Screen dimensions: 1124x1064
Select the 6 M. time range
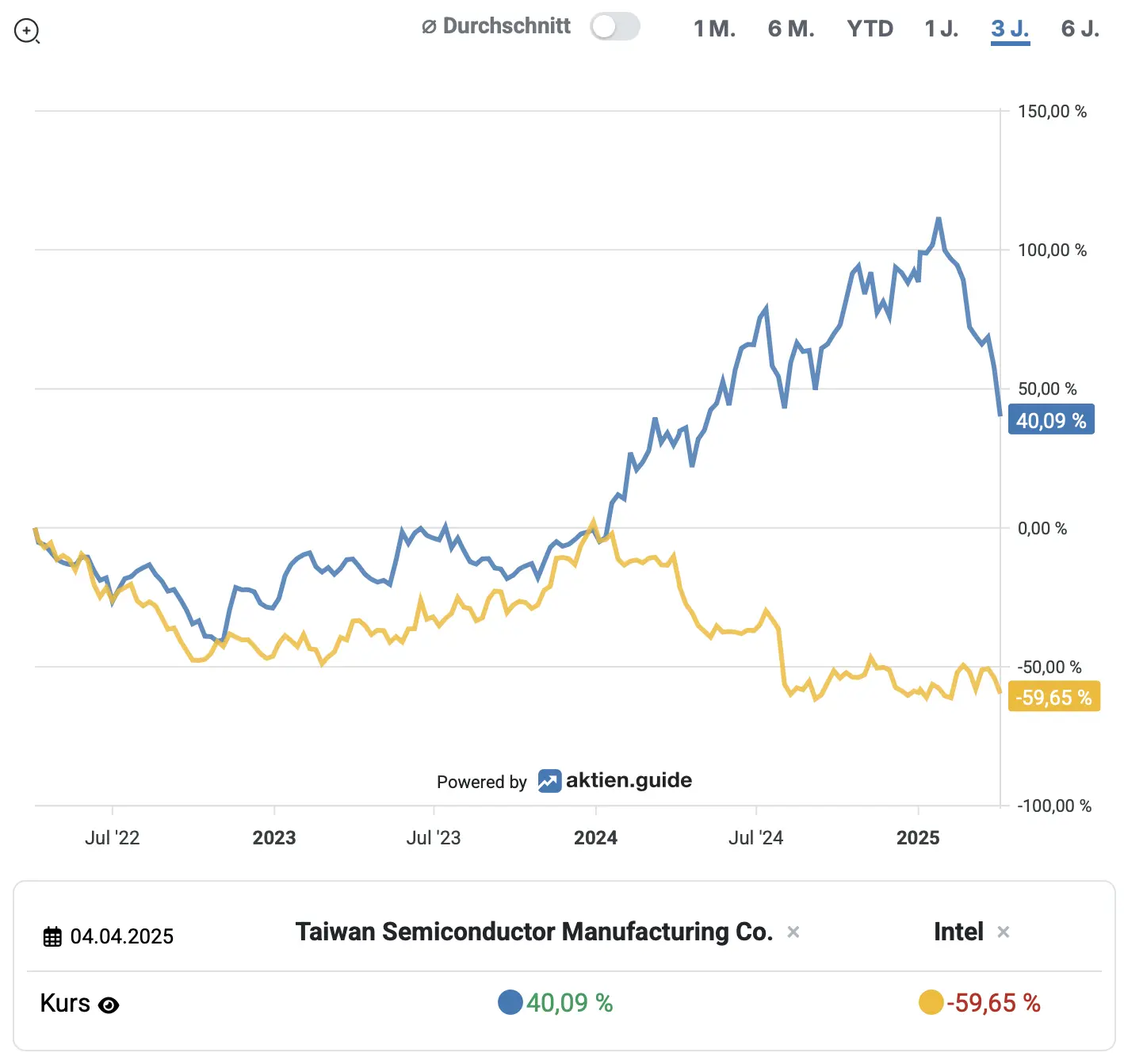791,29
